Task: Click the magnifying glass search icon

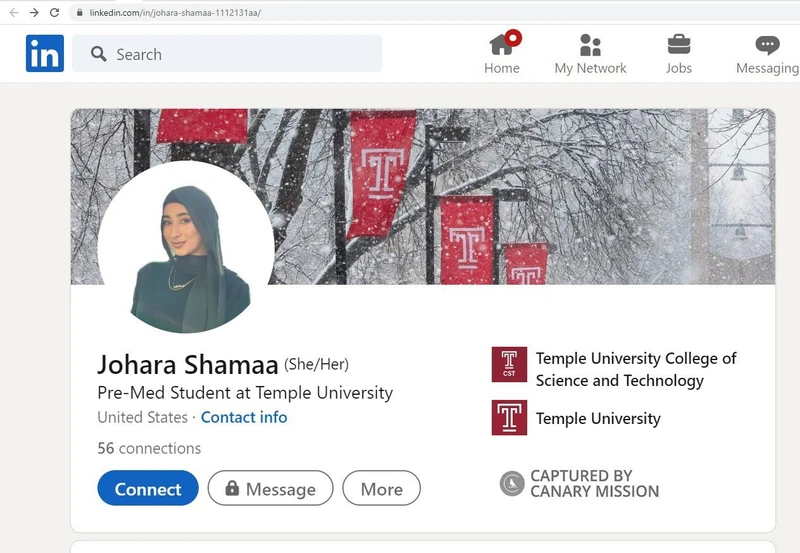Action: click(x=98, y=54)
